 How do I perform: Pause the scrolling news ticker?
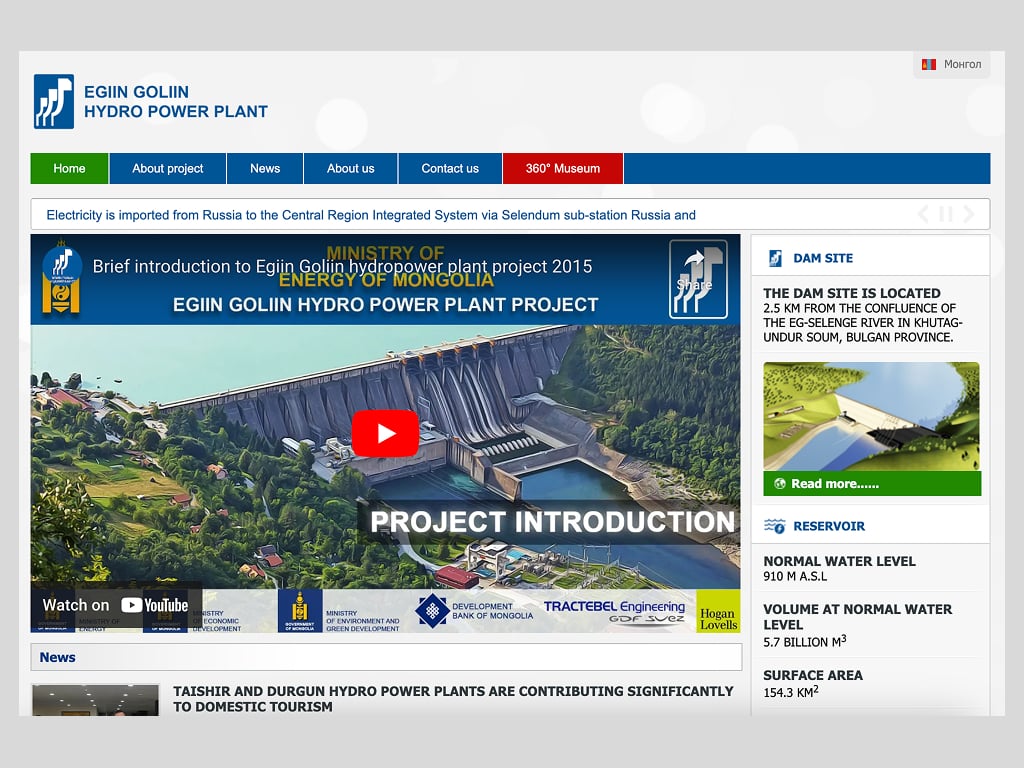tap(945, 213)
